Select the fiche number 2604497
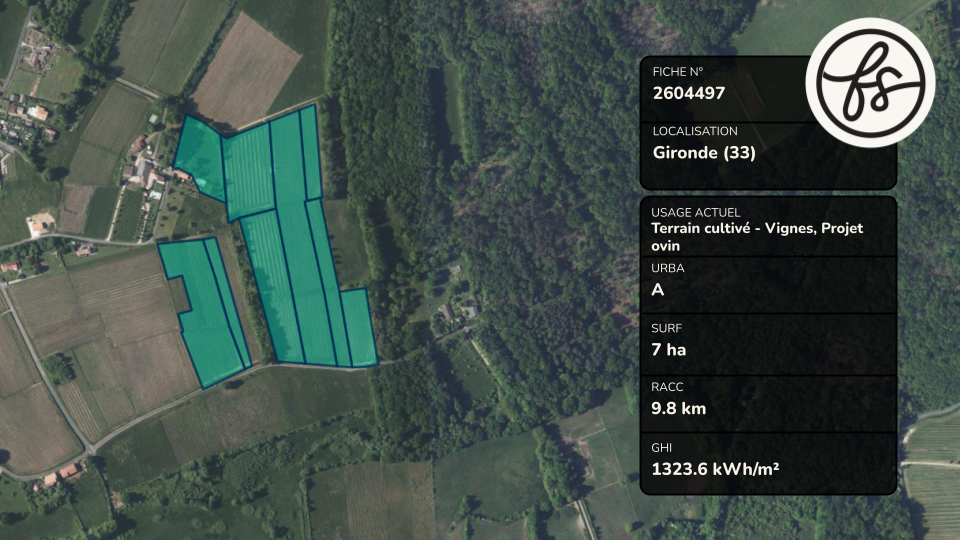Viewport: 960px width, 540px height. (689, 93)
